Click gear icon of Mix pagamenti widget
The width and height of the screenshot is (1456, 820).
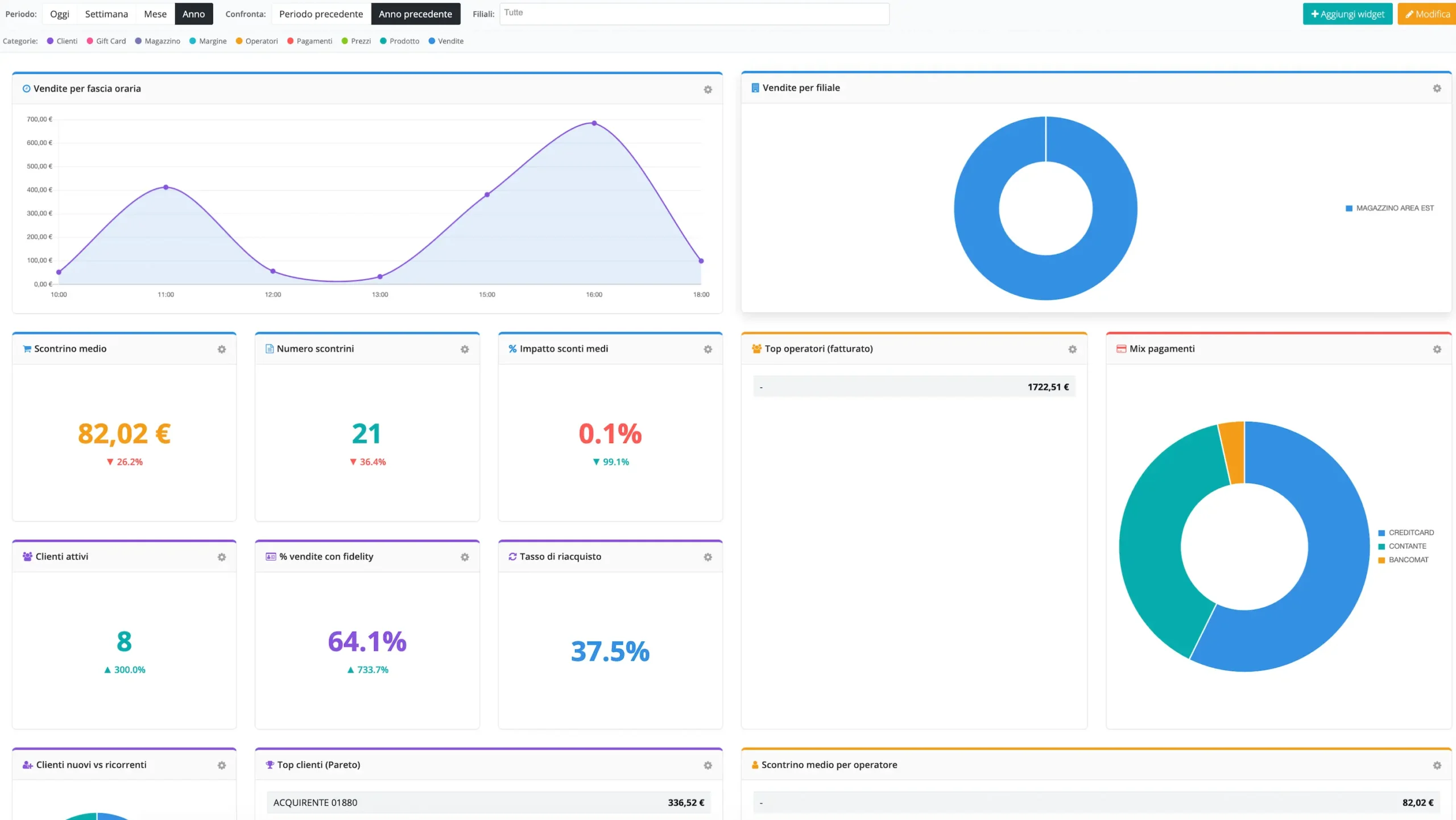coord(1437,349)
